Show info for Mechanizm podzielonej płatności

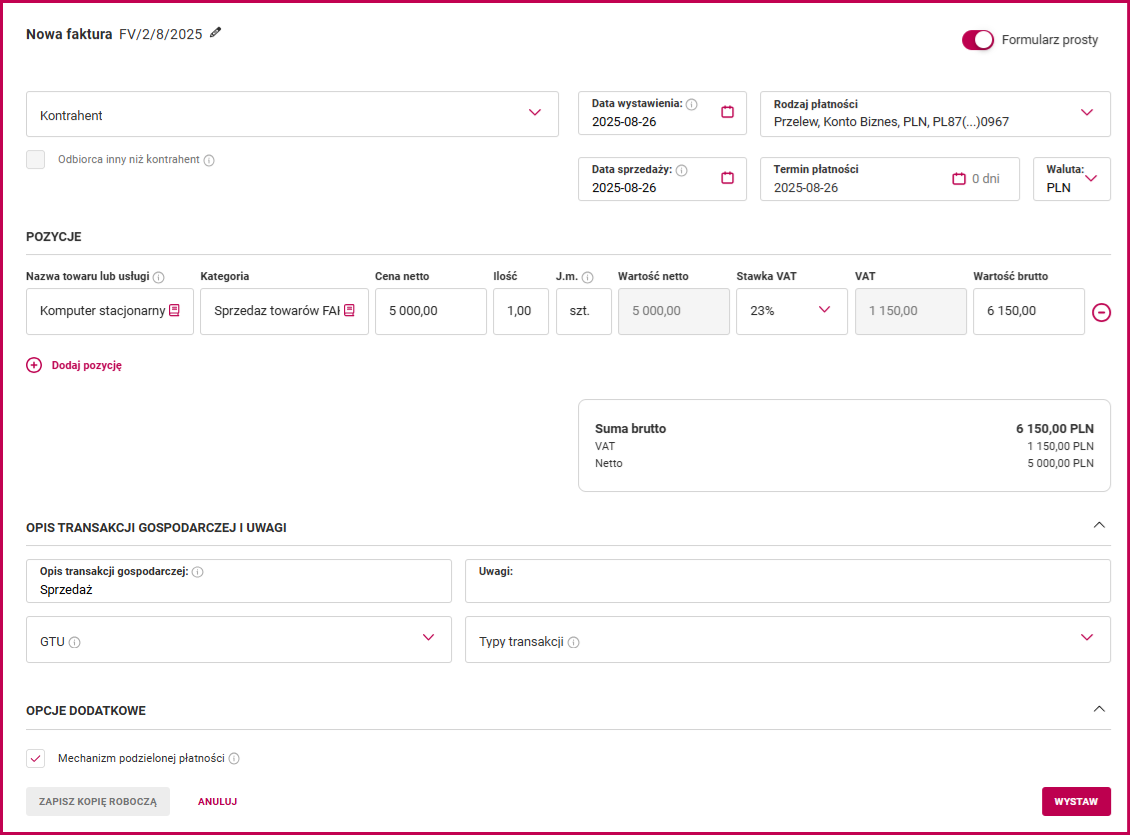tap(234, 759)
